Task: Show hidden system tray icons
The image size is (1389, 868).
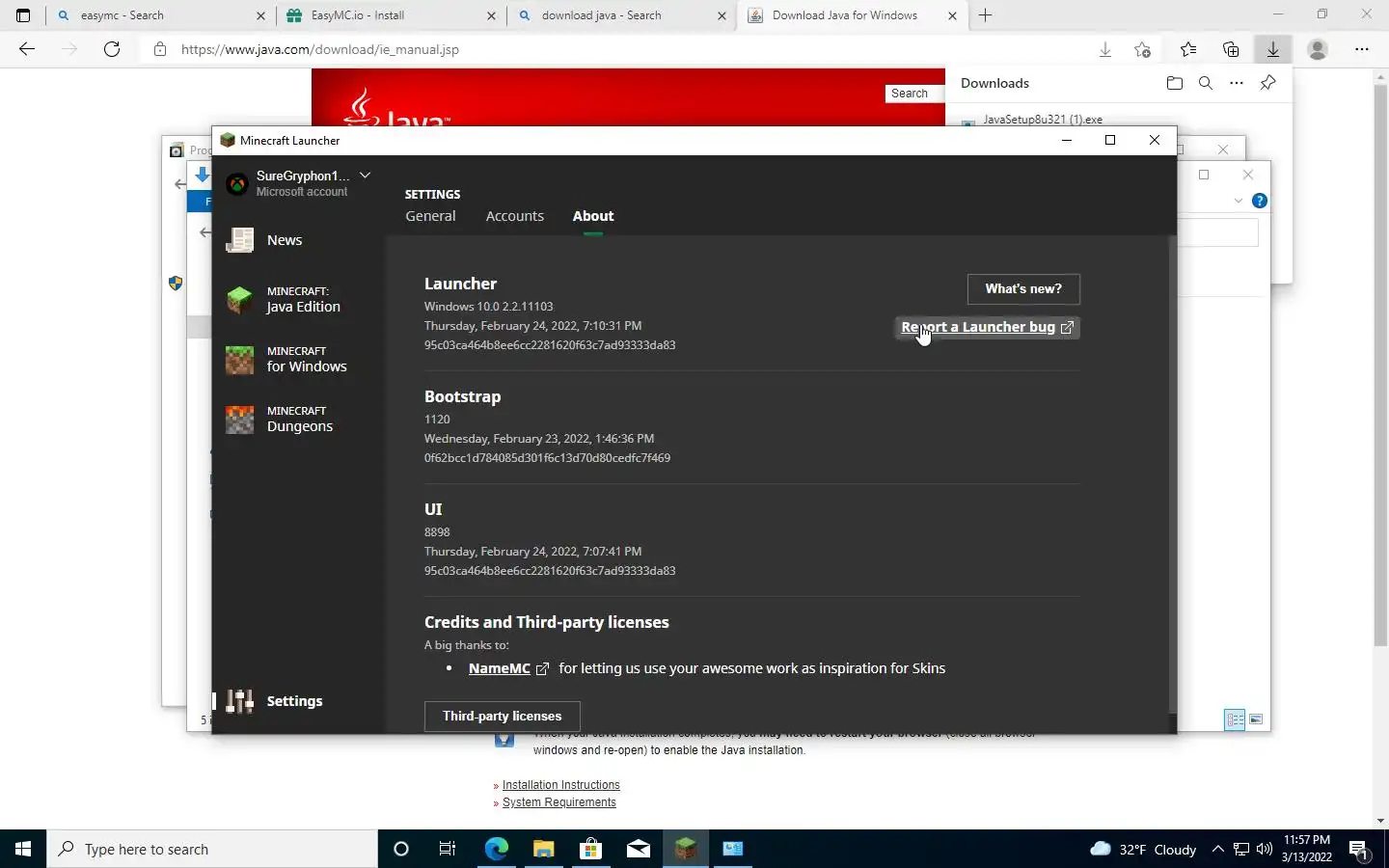Action: 1217,849
